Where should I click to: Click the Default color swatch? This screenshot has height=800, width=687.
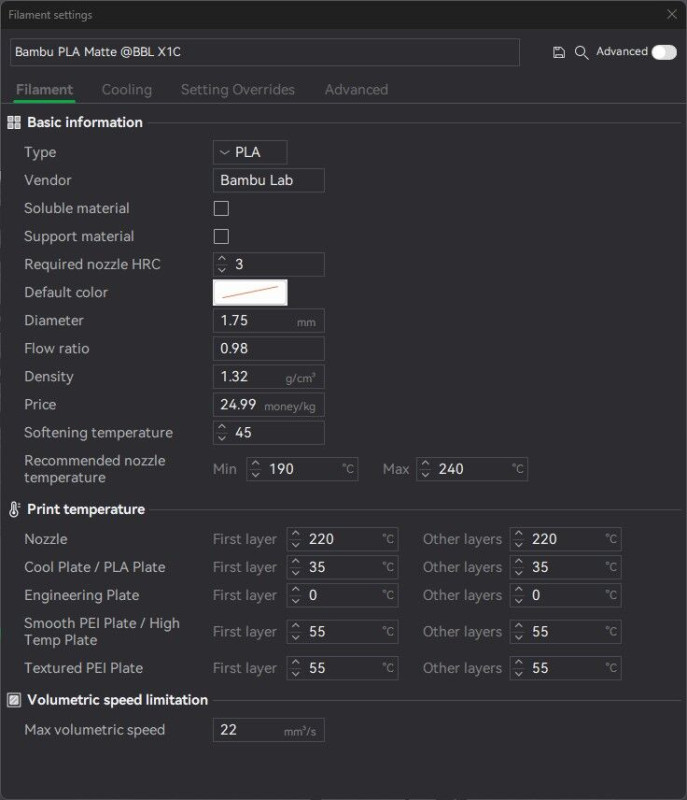coord(250,292)
